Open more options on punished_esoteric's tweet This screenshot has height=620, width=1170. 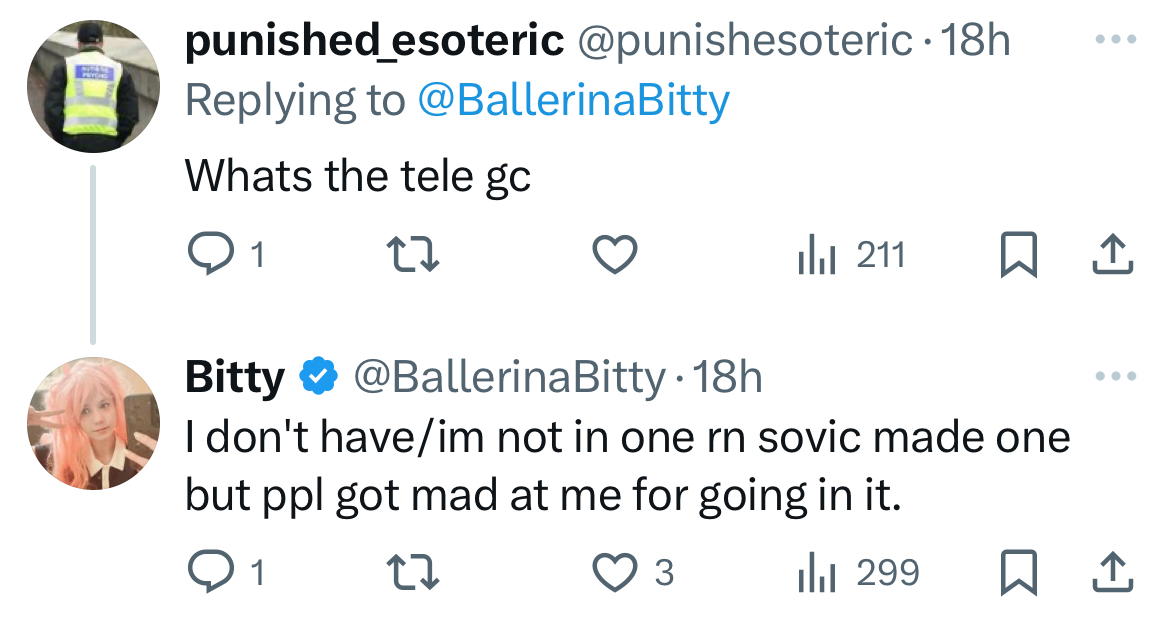pos(1116,41)
